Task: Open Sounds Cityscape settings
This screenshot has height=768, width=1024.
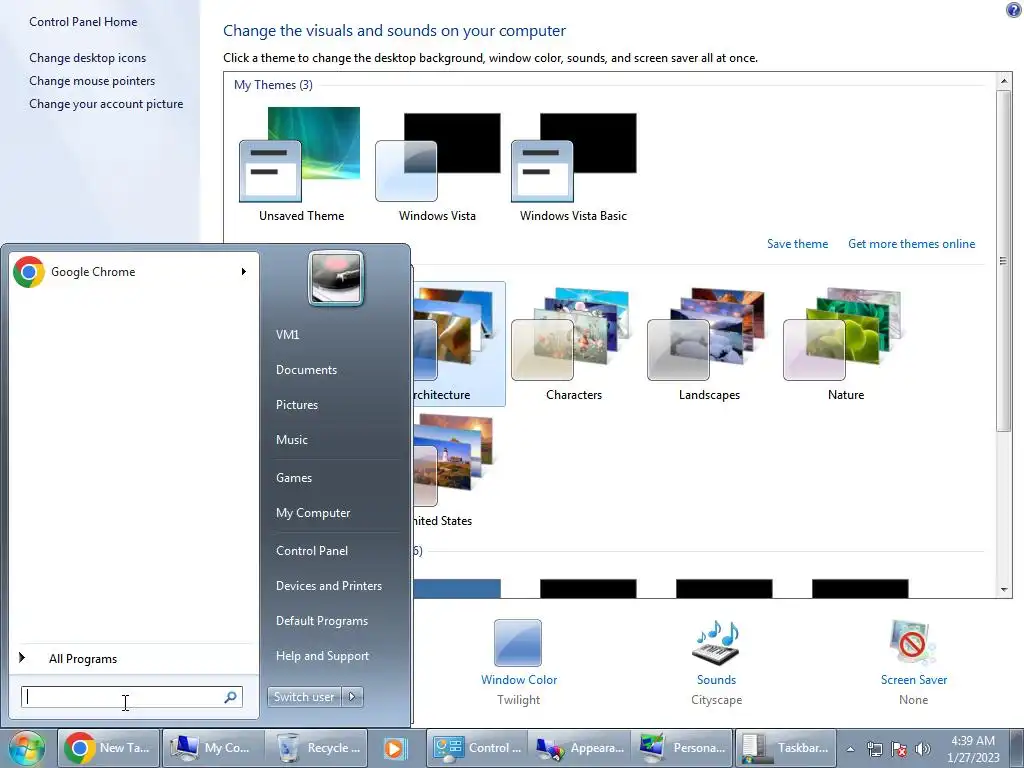Action: [x=716, y=662]
